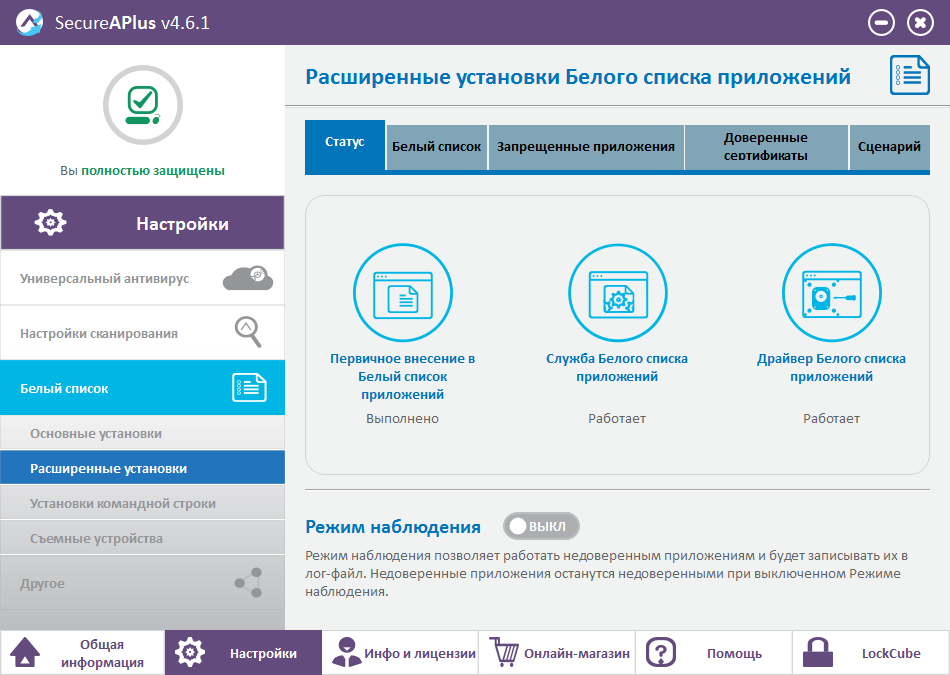Open Общая информация at bottom bar

click(102, 653)
